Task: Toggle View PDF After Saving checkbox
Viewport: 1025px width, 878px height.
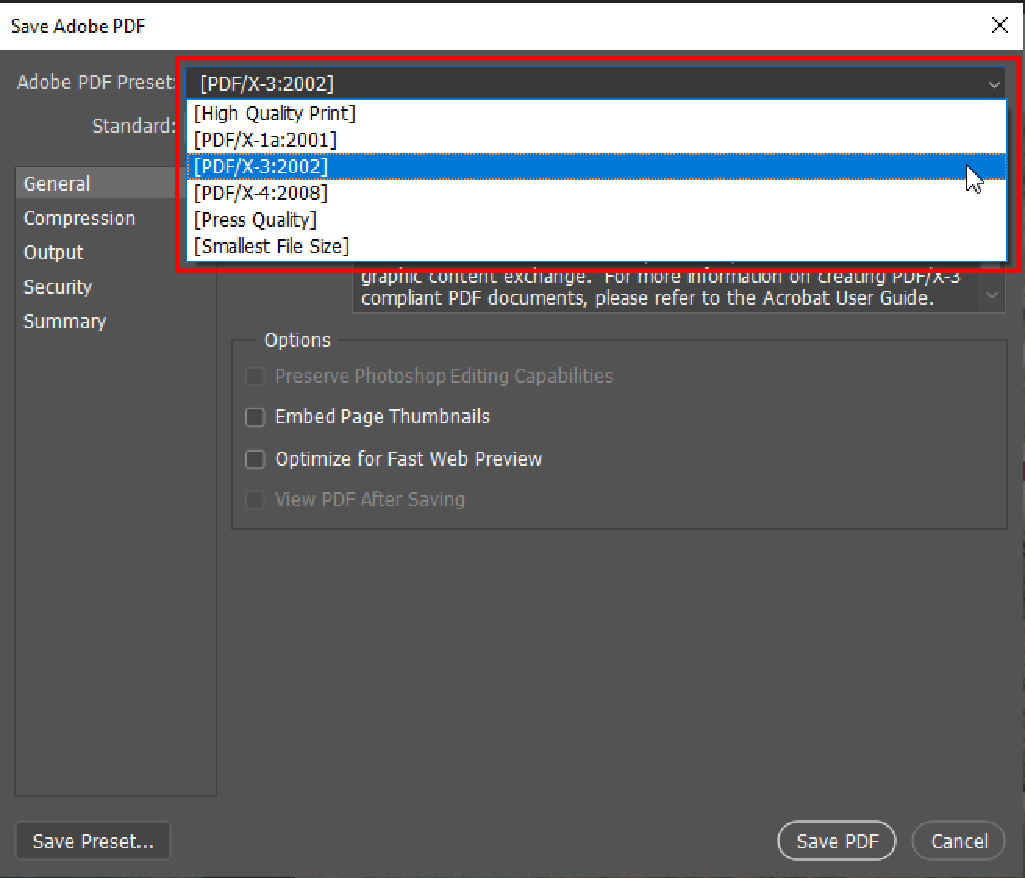Action: 256,500
